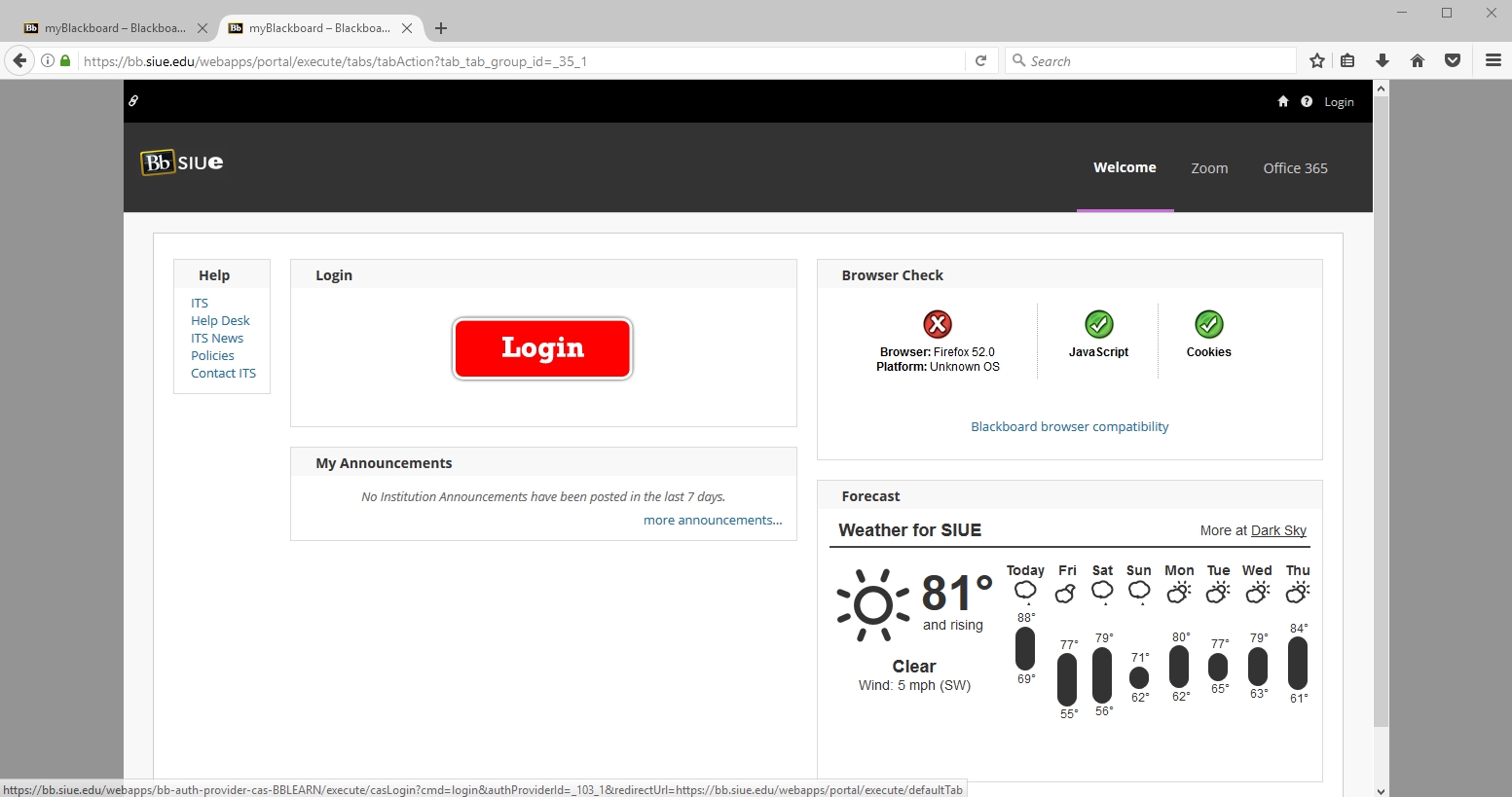Image resolution: width=1512 pixels, height=797 pixels.
Task: Reload the page with the refresh icon
Action: point(980,60)
